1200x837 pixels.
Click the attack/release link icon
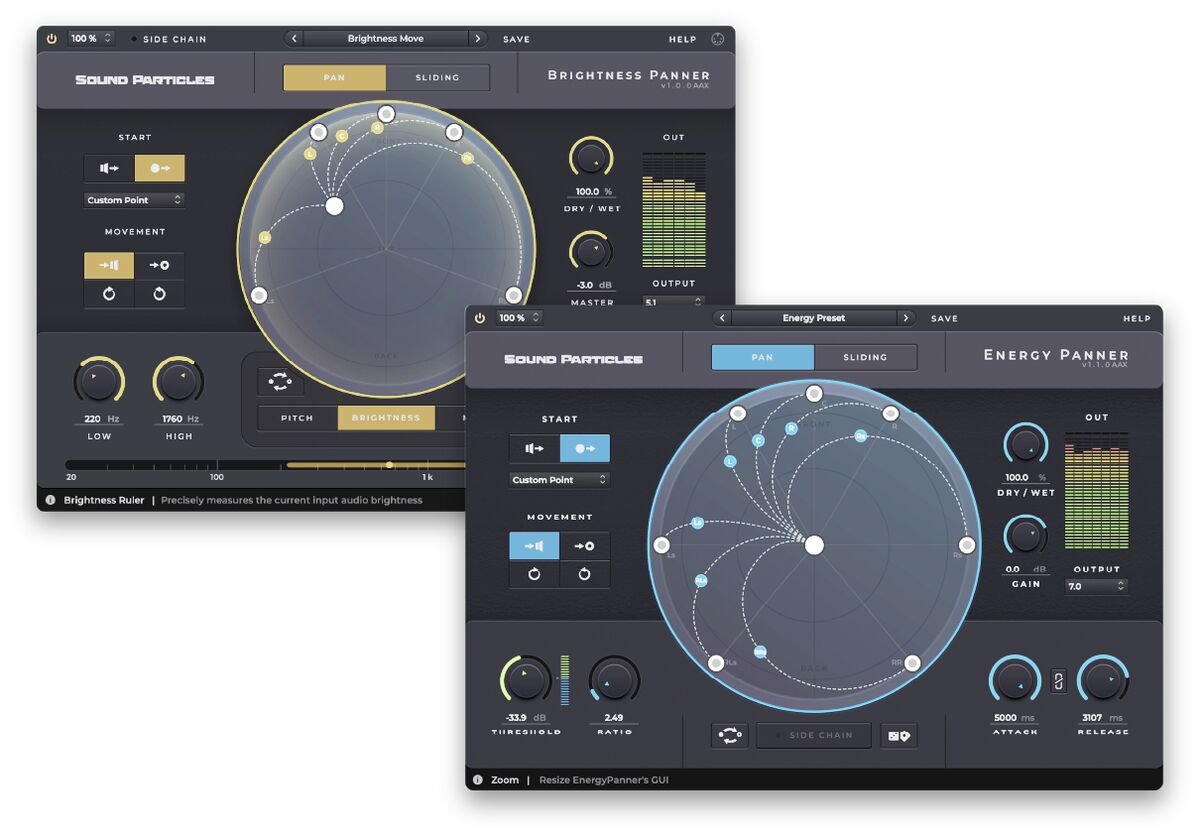tap(1059, 681)
